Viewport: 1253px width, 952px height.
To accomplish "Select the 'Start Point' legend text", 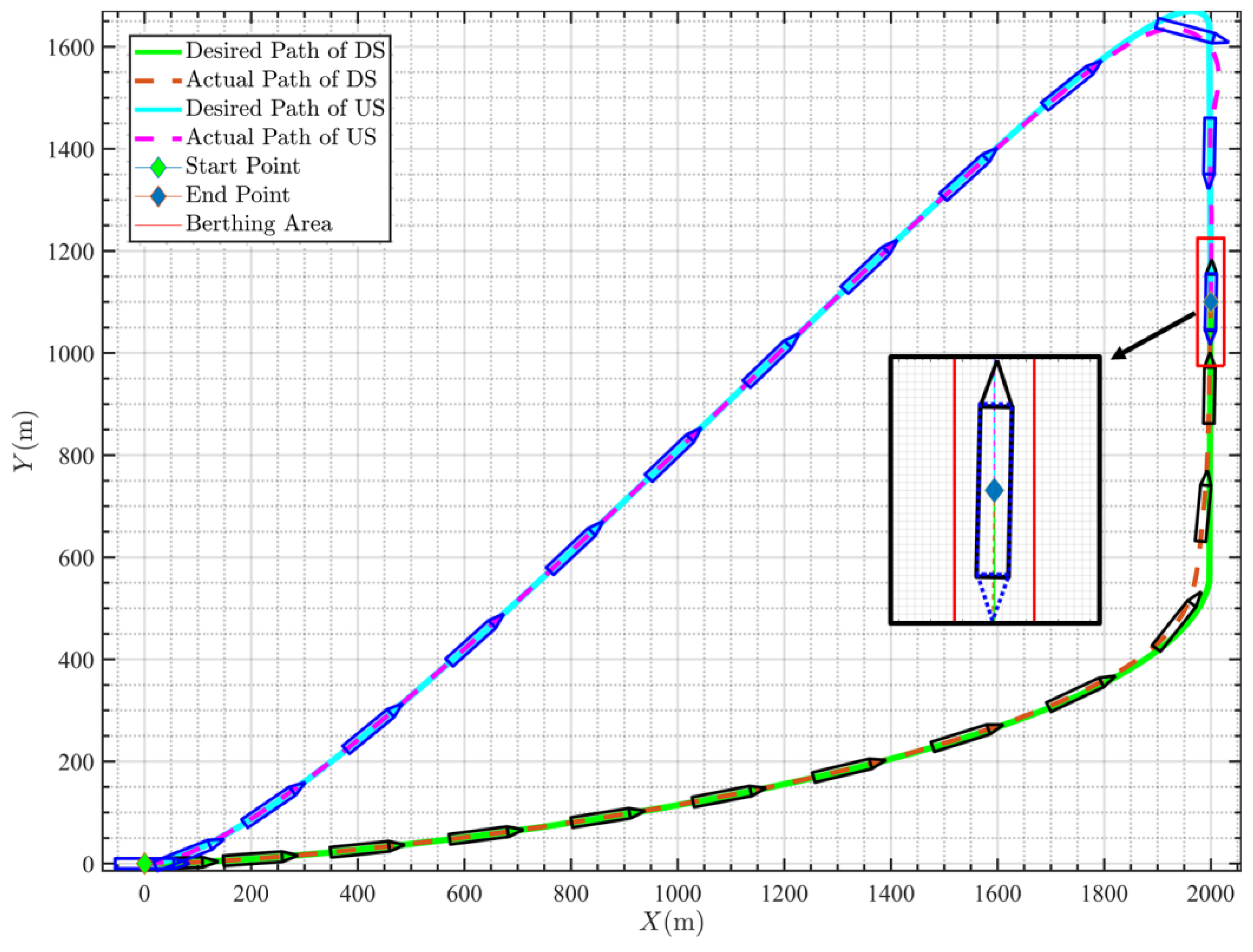I will tap(243, 166).
